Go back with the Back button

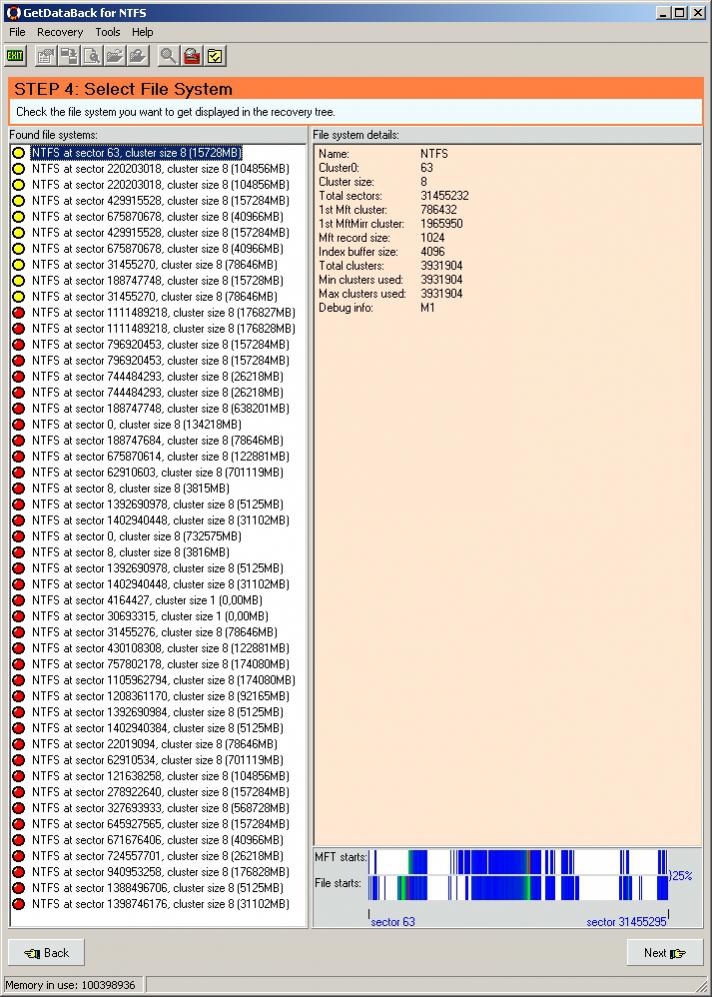click(46, 952)
